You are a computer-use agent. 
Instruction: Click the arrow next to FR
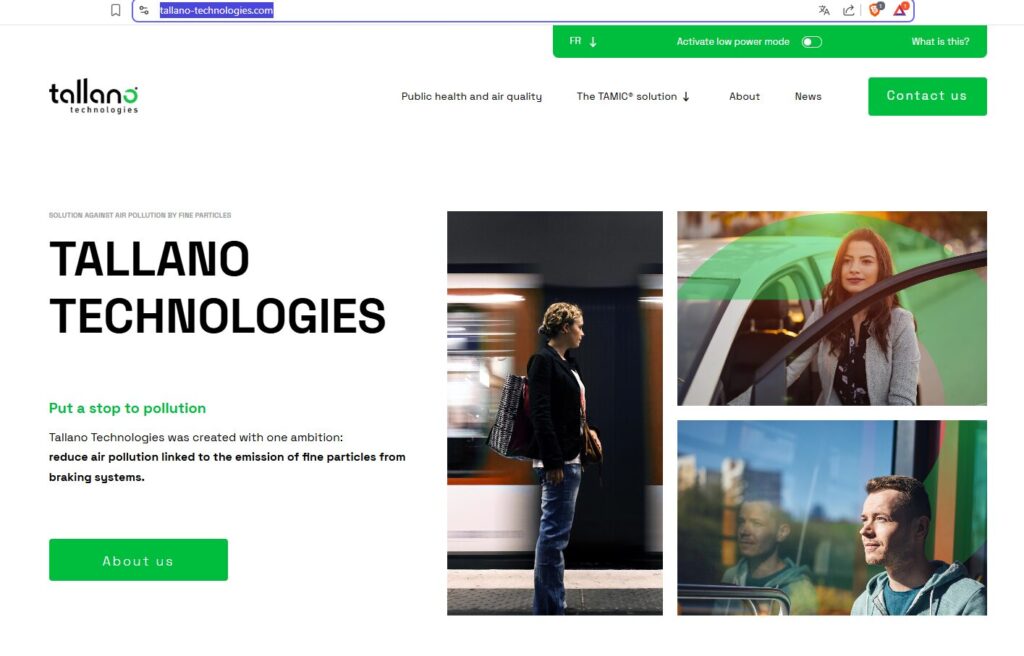tap(593, 42)
